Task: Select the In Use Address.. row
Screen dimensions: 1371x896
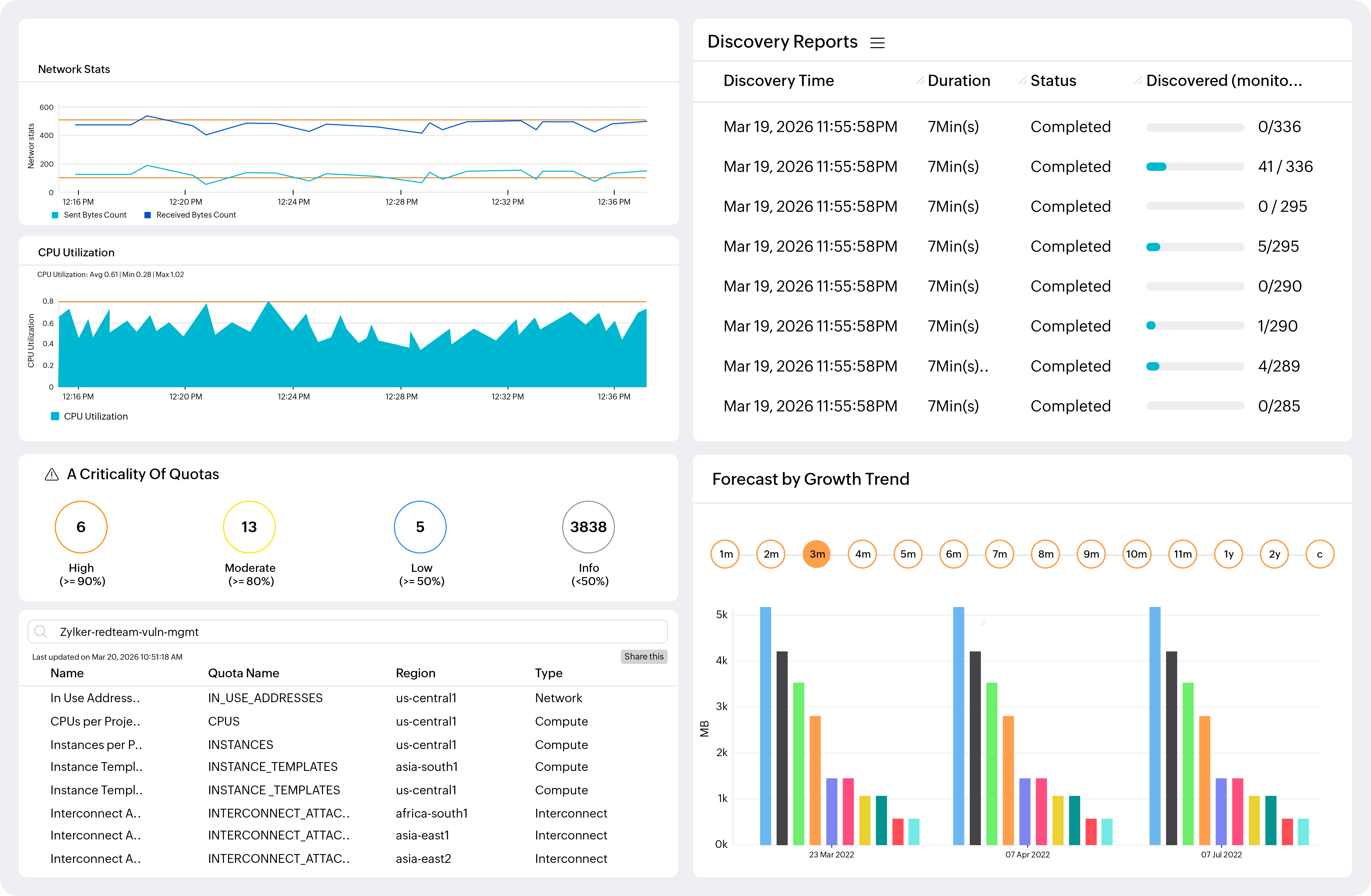Action: [348, 698]
